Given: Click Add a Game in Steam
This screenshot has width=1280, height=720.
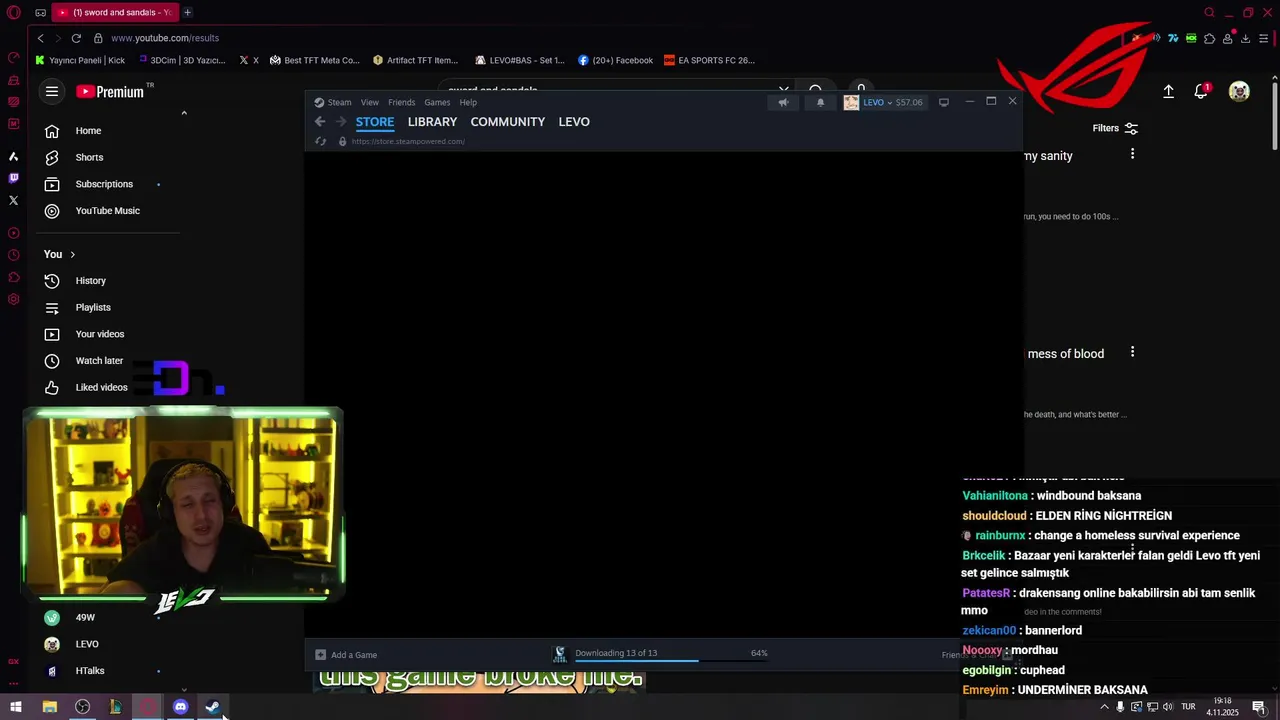Looking at the screenshot, I should point(346,655).
